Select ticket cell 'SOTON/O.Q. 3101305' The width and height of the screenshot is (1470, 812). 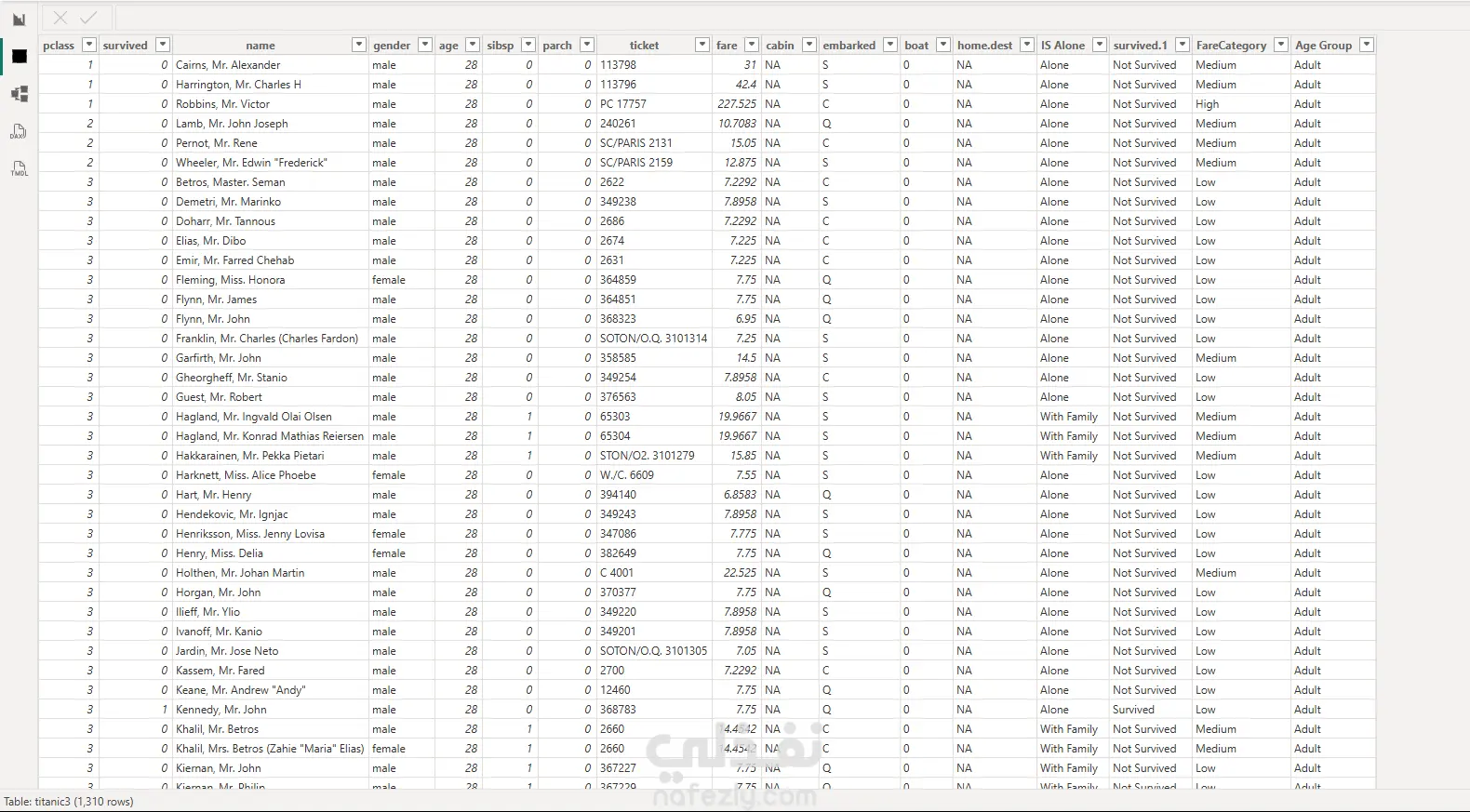tap(653, 651)
